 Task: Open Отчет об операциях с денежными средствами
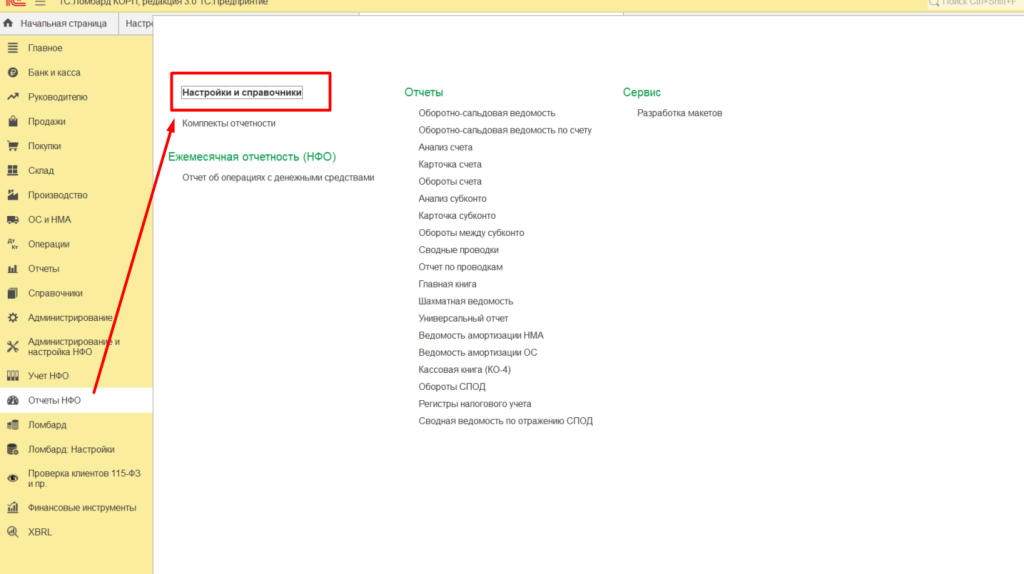pos(278,177)
